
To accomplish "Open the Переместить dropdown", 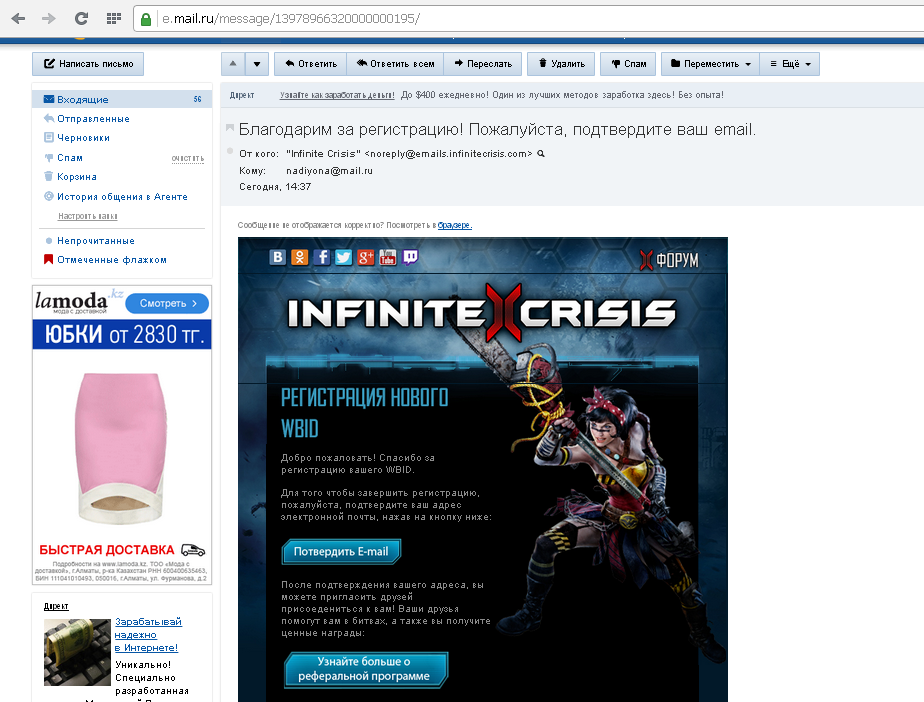I will point(710,64).
